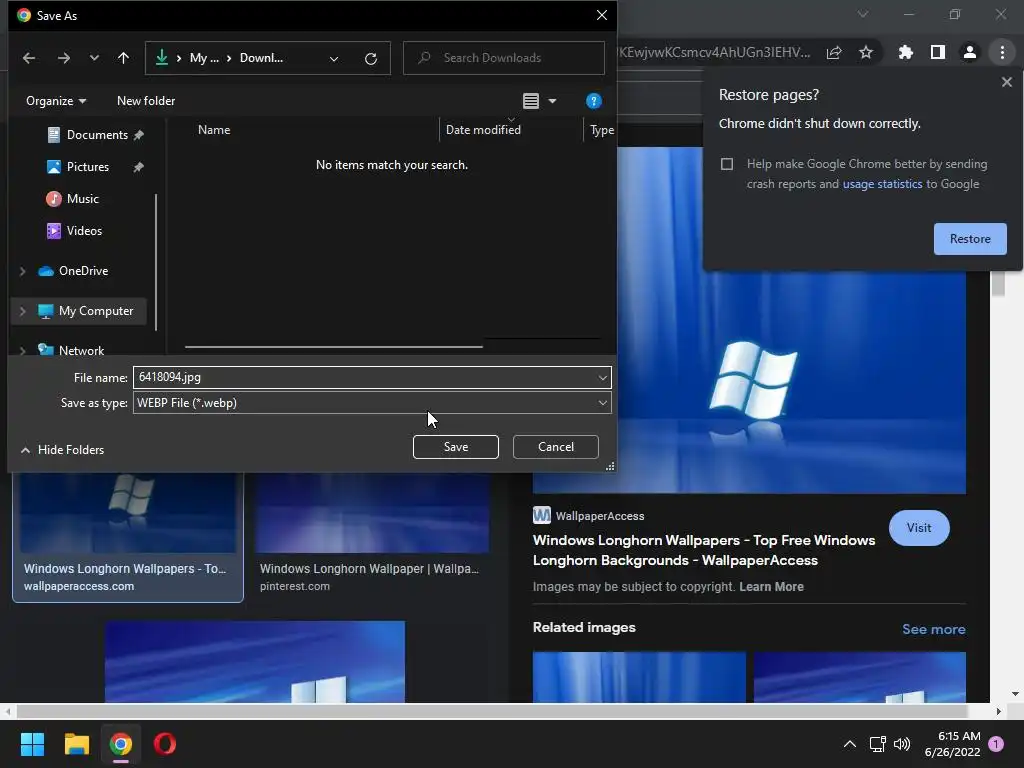Viewport: 1024px width, 768px height.
Task: Click the WallpaperAccess source favicon
Action: pyautogui.click(x=541, y=515)
